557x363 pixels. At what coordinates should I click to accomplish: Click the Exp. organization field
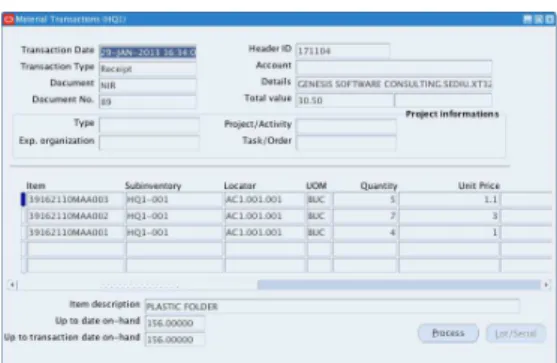pos(149,143)
